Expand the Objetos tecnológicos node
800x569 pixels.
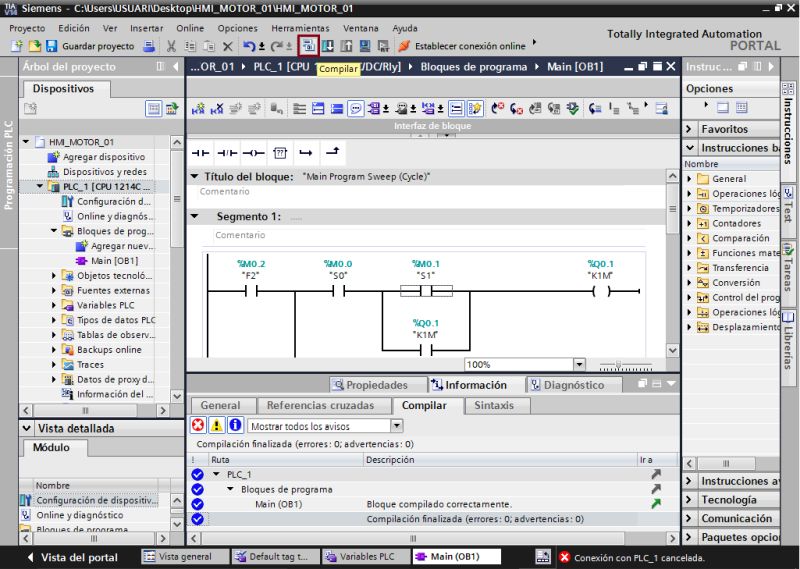click(x=54, y=276)
